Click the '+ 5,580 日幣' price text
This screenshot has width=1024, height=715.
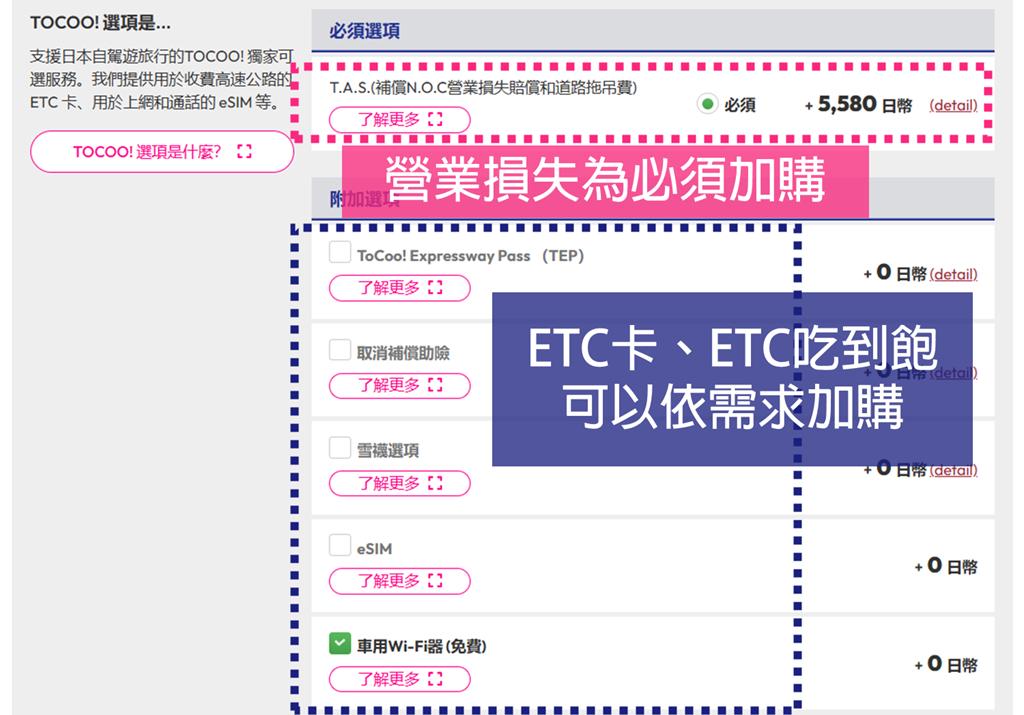[858, 104]
